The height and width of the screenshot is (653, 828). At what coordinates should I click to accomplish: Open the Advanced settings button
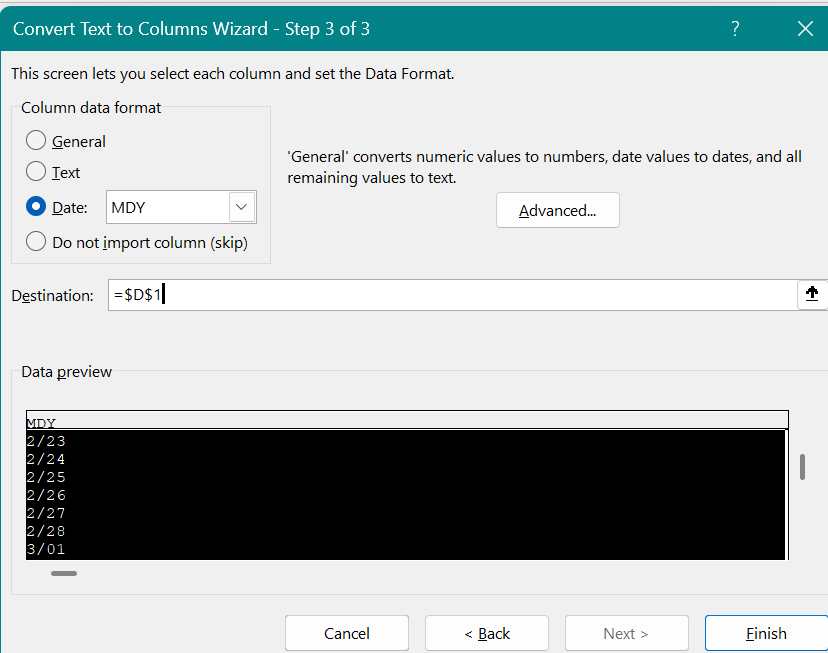[x=558, y=210]
